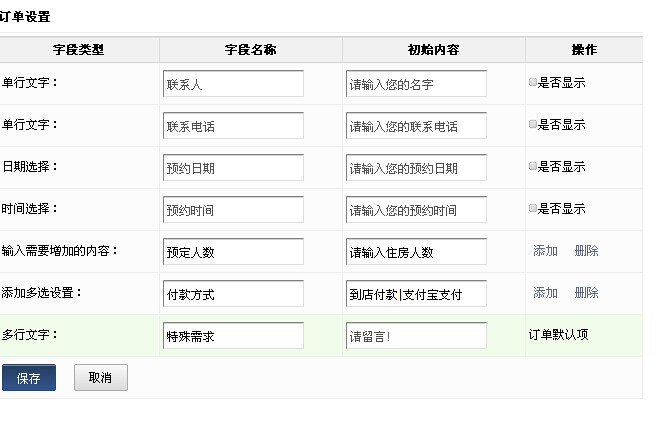Click 删除 link in 预定人数 row
Image resolution: width=663 pixels, height=438 pixels.
click(x=586, y=251)
